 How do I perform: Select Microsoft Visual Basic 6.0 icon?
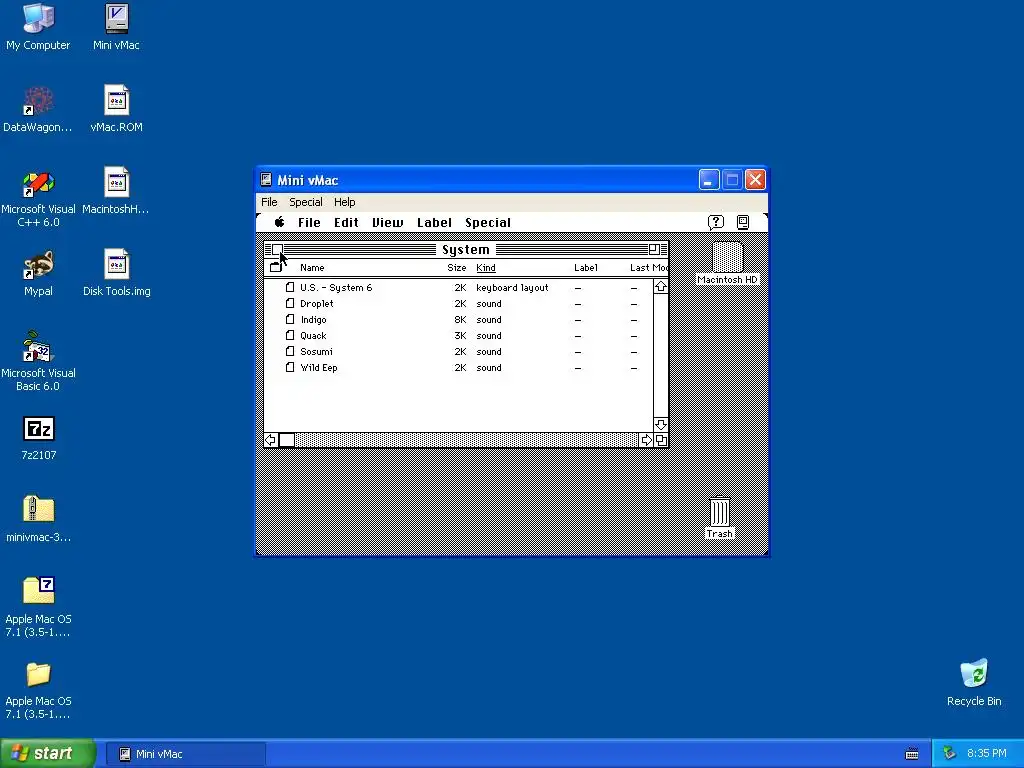click(x=38, y=347)
